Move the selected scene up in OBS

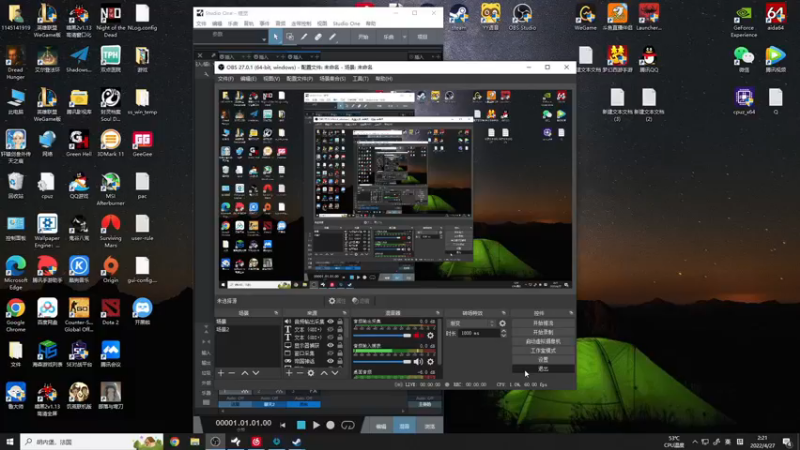(x=245, y=373)
